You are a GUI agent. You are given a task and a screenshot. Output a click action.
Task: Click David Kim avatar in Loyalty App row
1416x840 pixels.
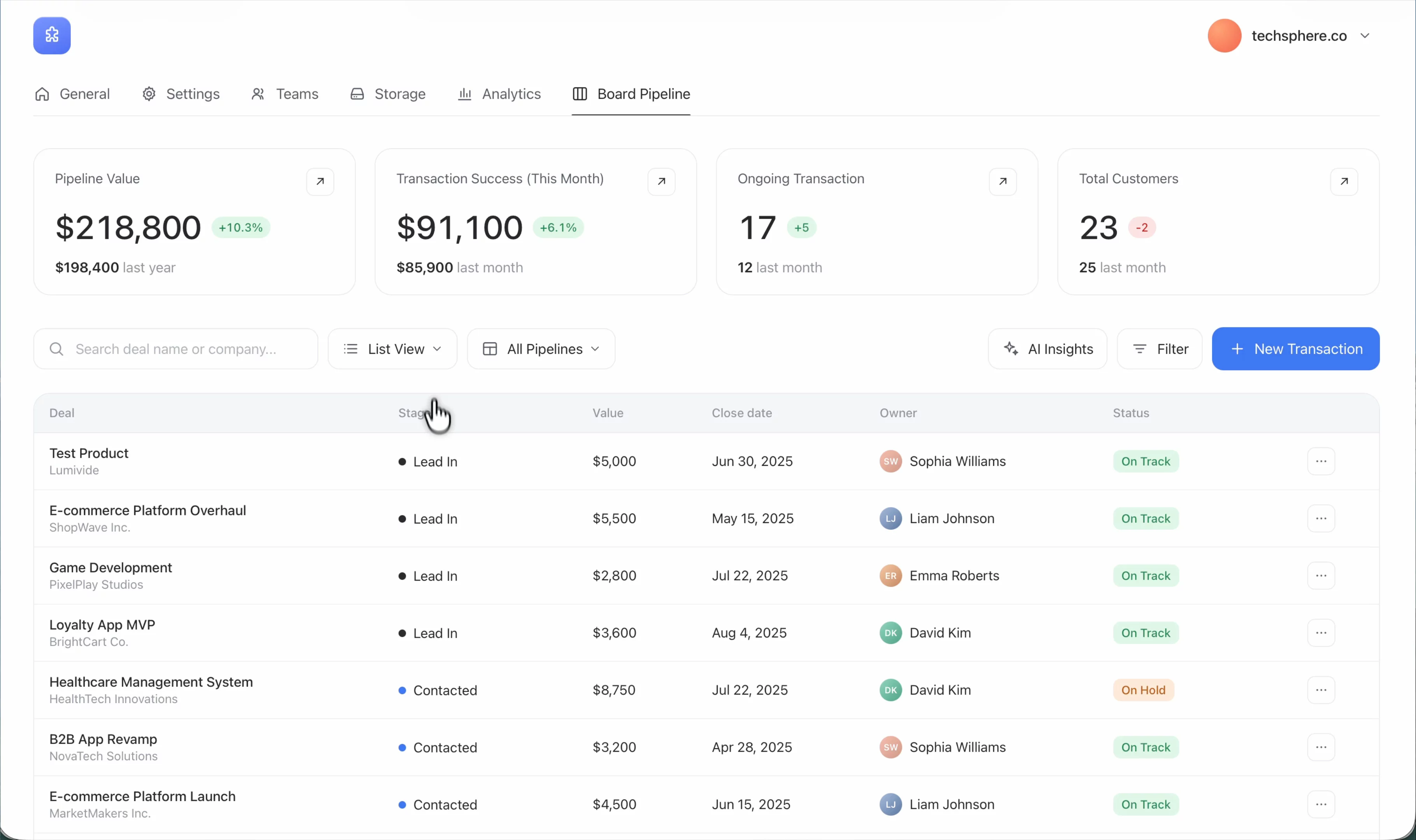tap(890, 633)
